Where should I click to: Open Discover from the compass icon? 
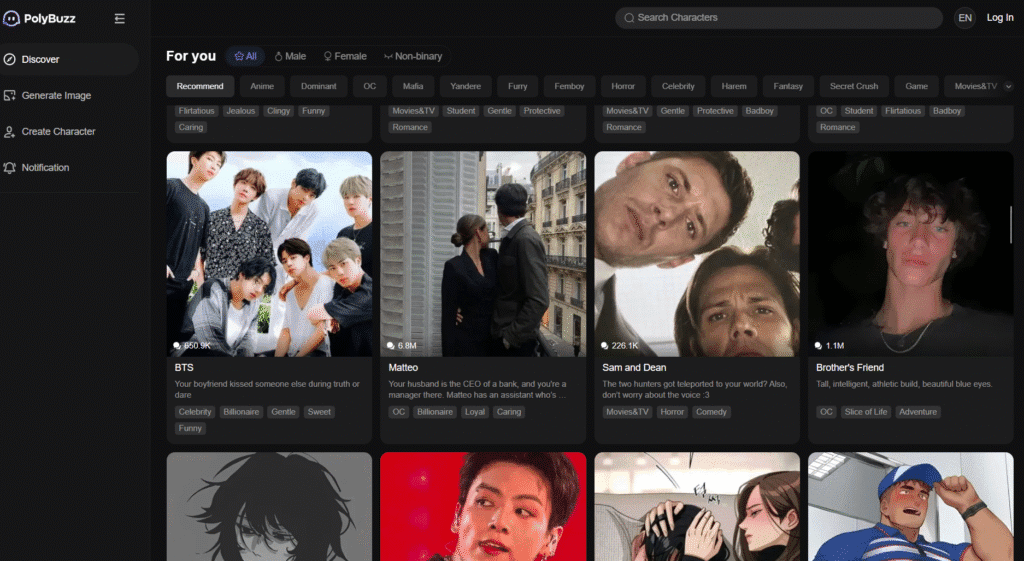10,59
